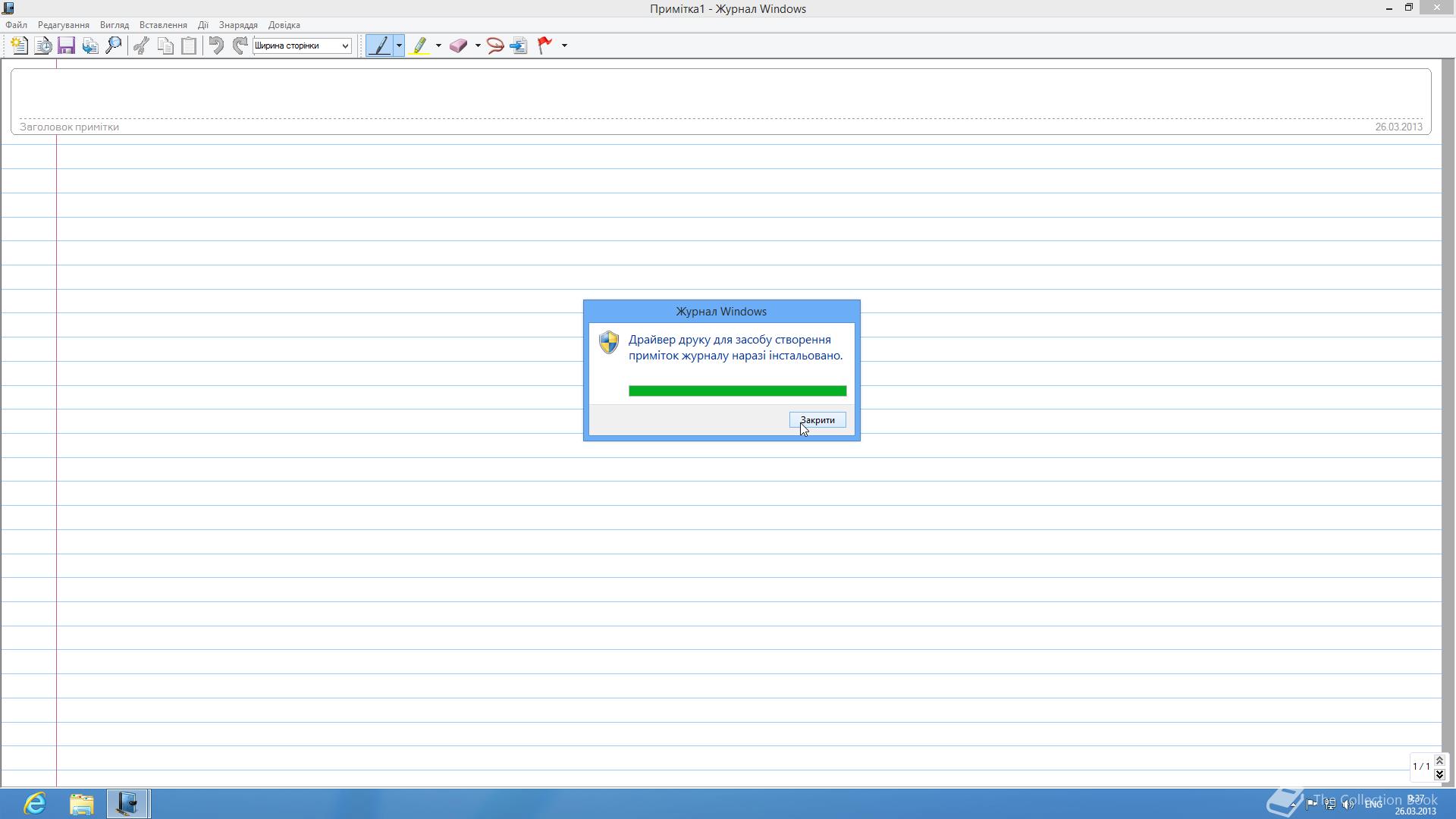This screenshot has width=1456, height=819.
Task: Click the 1 / 1 page counter
Action: 1421,767
